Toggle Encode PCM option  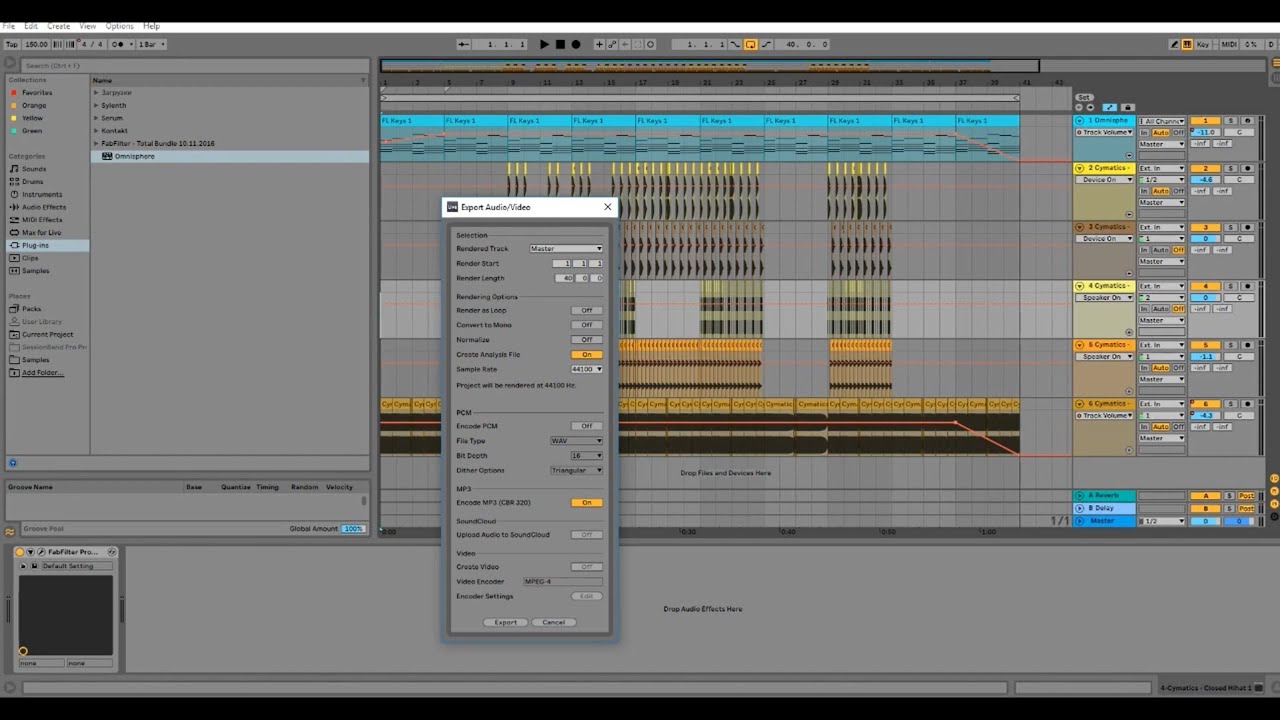[x=587, y=426]
